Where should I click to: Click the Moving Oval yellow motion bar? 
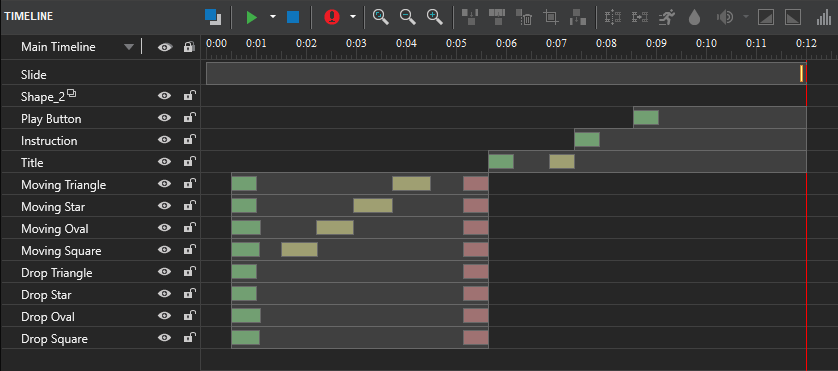(x=335, y=228)
